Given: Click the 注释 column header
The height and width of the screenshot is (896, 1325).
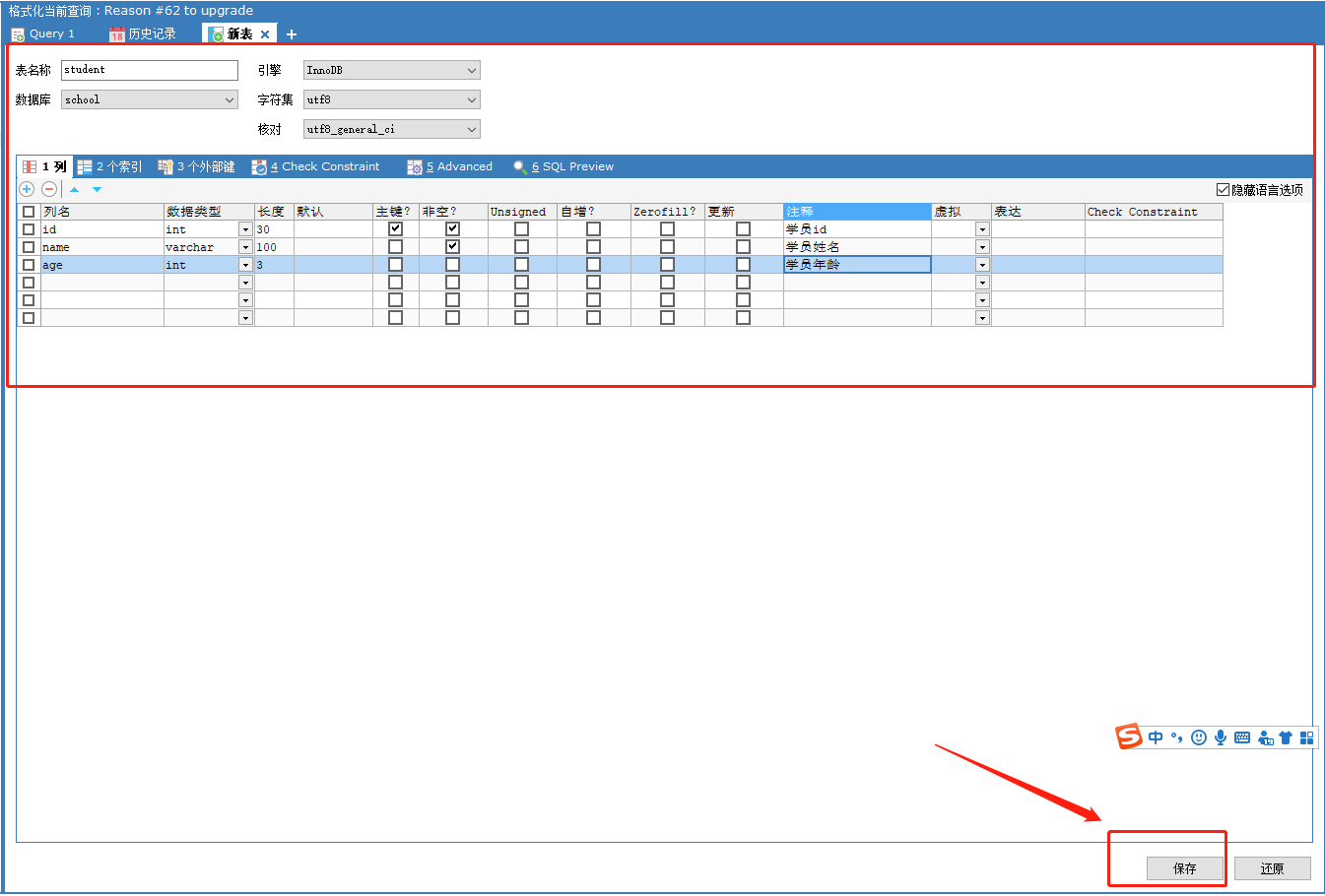Looking at the screenshot, I should point(857,212).
